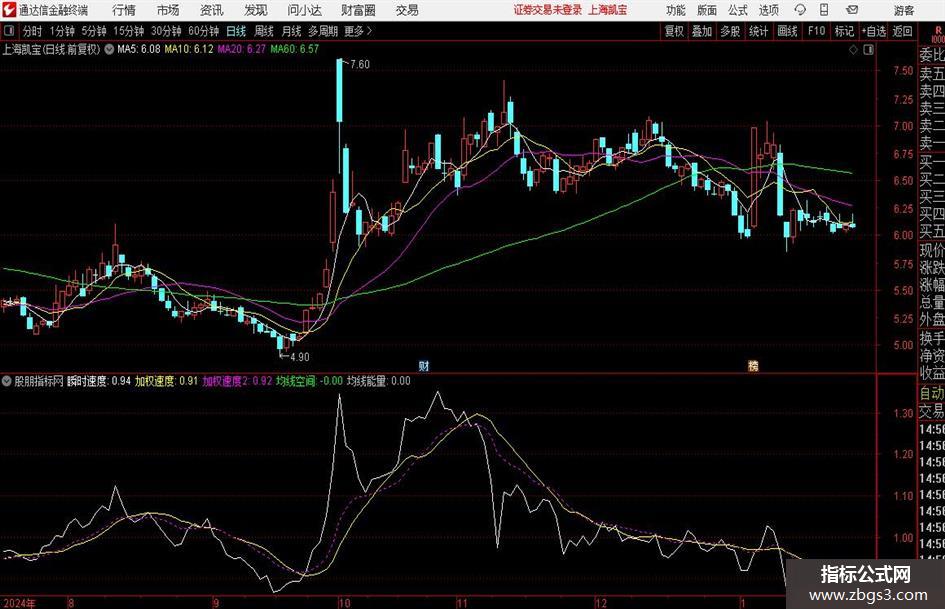Open the 行情 menu
The width and height of the screenshot is (945, 609).
click(x=124, y=10)
